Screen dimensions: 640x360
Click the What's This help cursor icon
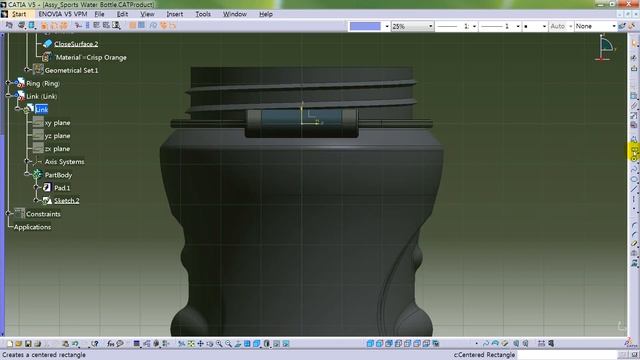[x=95, y=344]
